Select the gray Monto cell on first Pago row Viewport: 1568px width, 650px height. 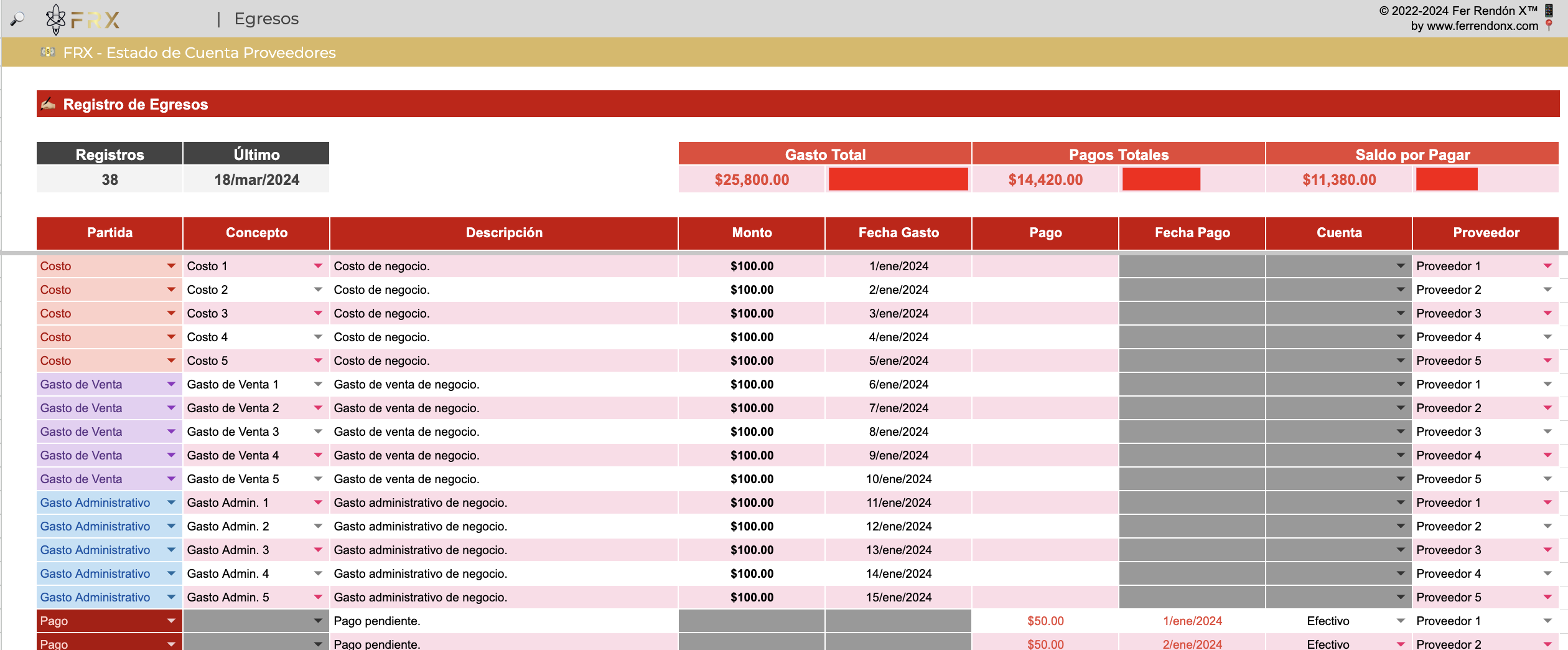coord(752,621)
